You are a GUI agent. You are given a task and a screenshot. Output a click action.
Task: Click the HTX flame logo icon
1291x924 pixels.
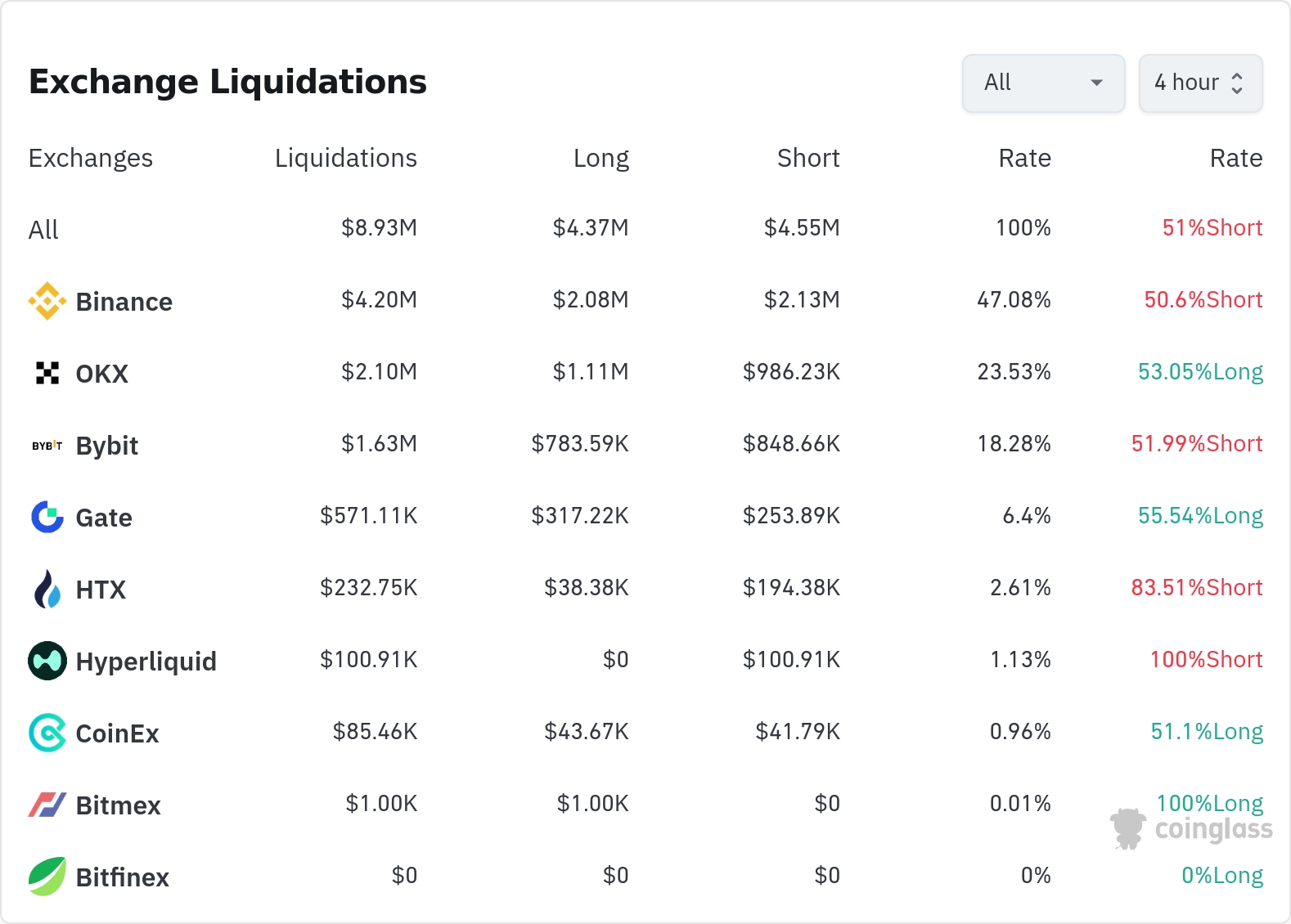(47, 589)
